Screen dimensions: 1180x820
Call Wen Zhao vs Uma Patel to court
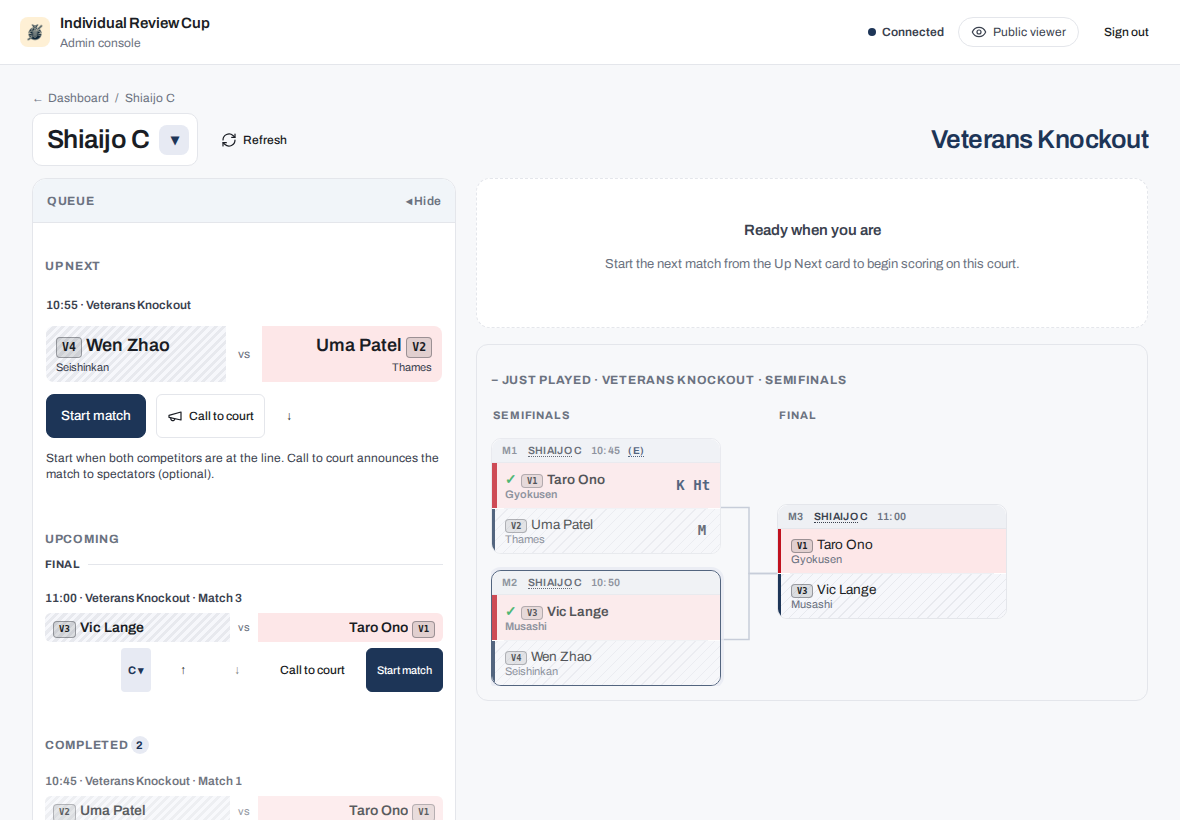[x=211, y=416]
